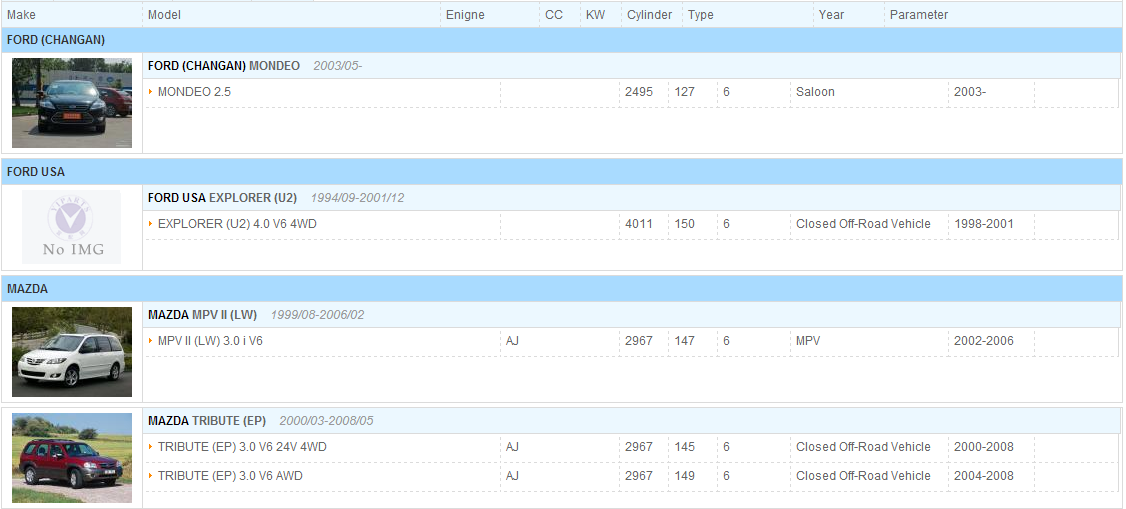Open the MPV II (LW) 3.0 i V6 link

coord(210,341)
